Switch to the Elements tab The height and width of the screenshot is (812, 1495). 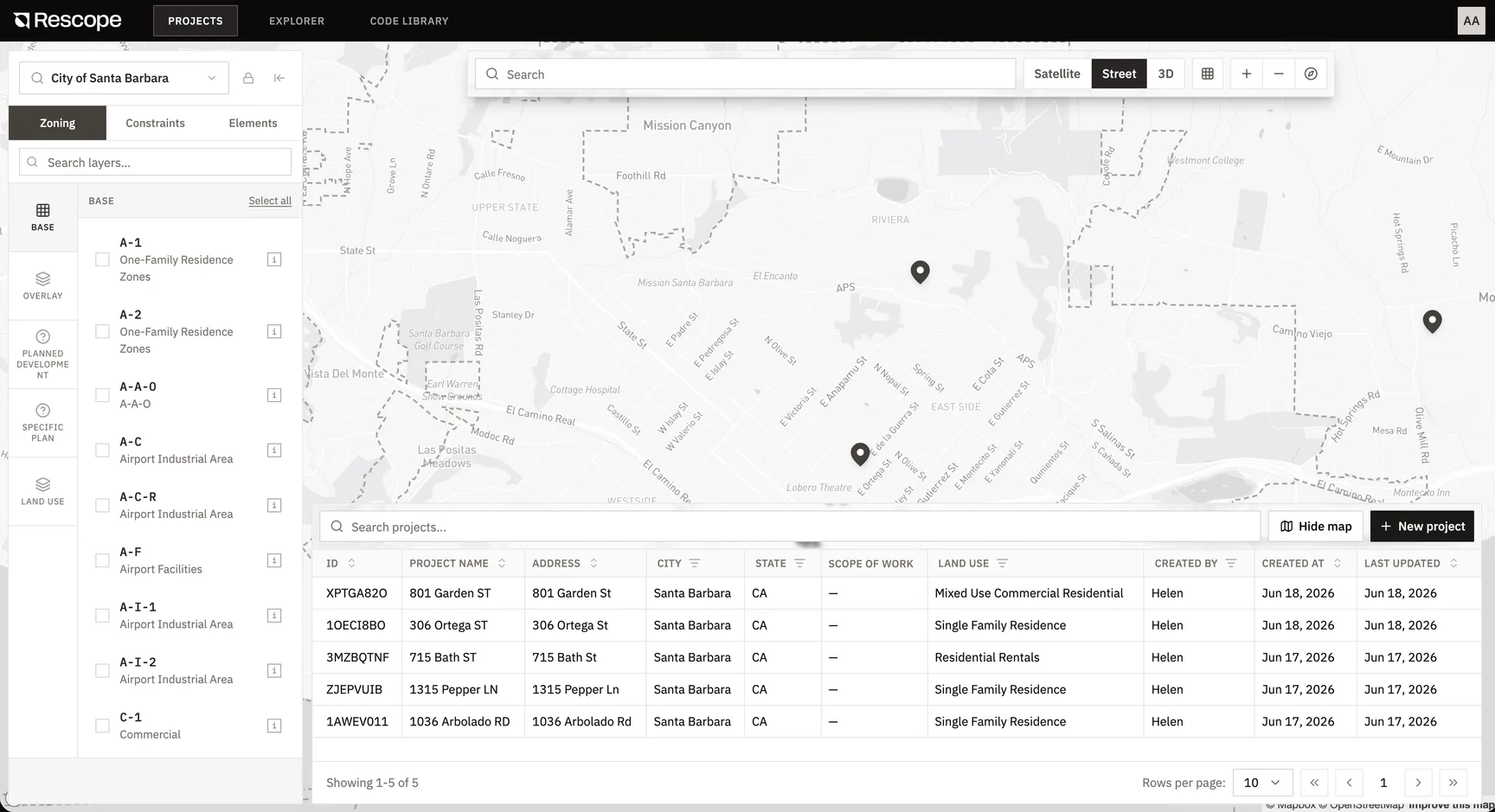pos(253,123)
